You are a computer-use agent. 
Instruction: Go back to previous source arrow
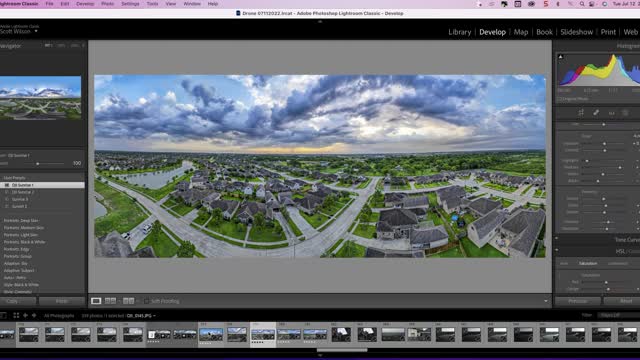pyautogui.click(x=25, y=316)
